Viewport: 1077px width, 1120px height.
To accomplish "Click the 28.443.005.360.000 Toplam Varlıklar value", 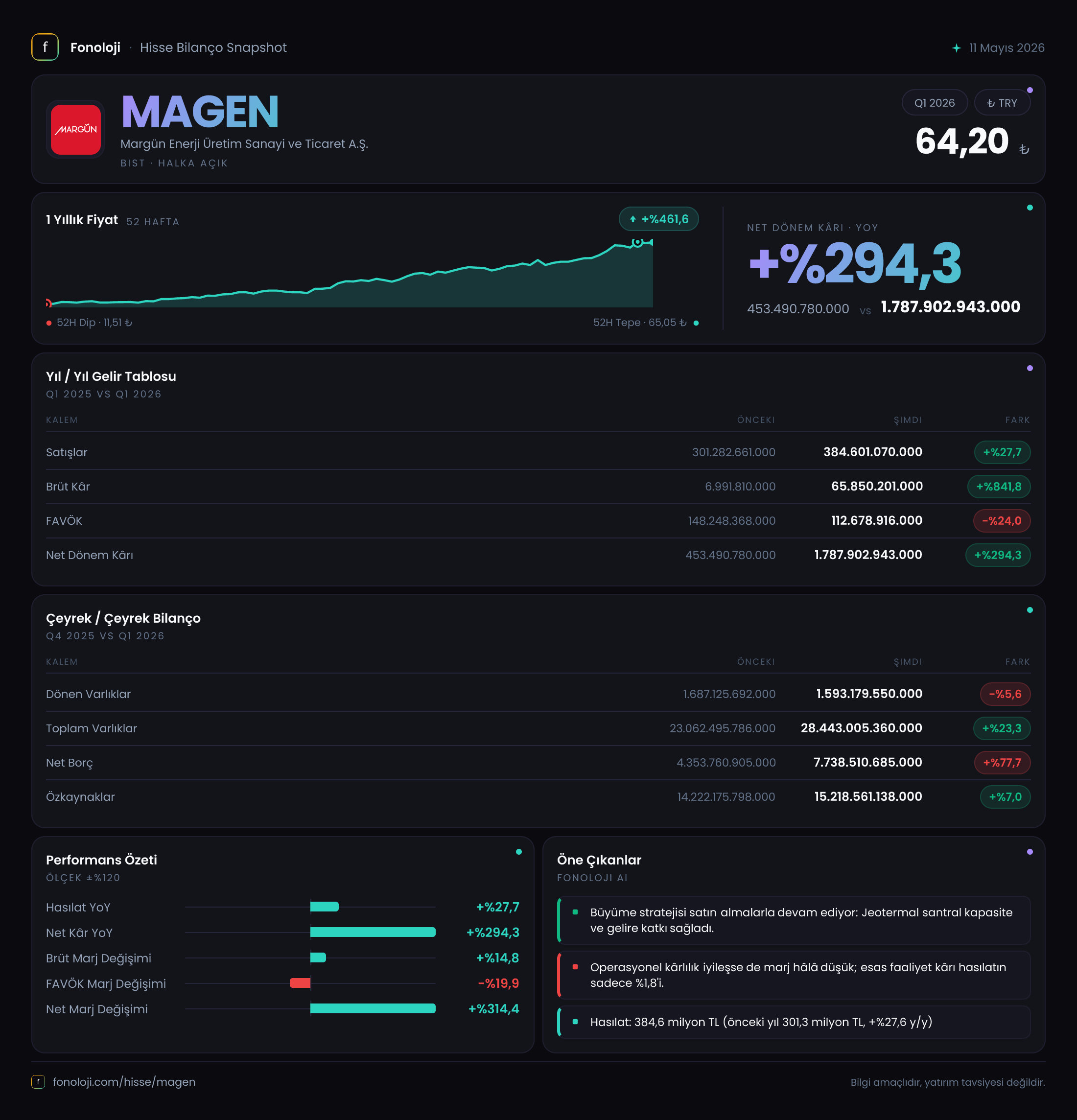I will click(861, 728).
